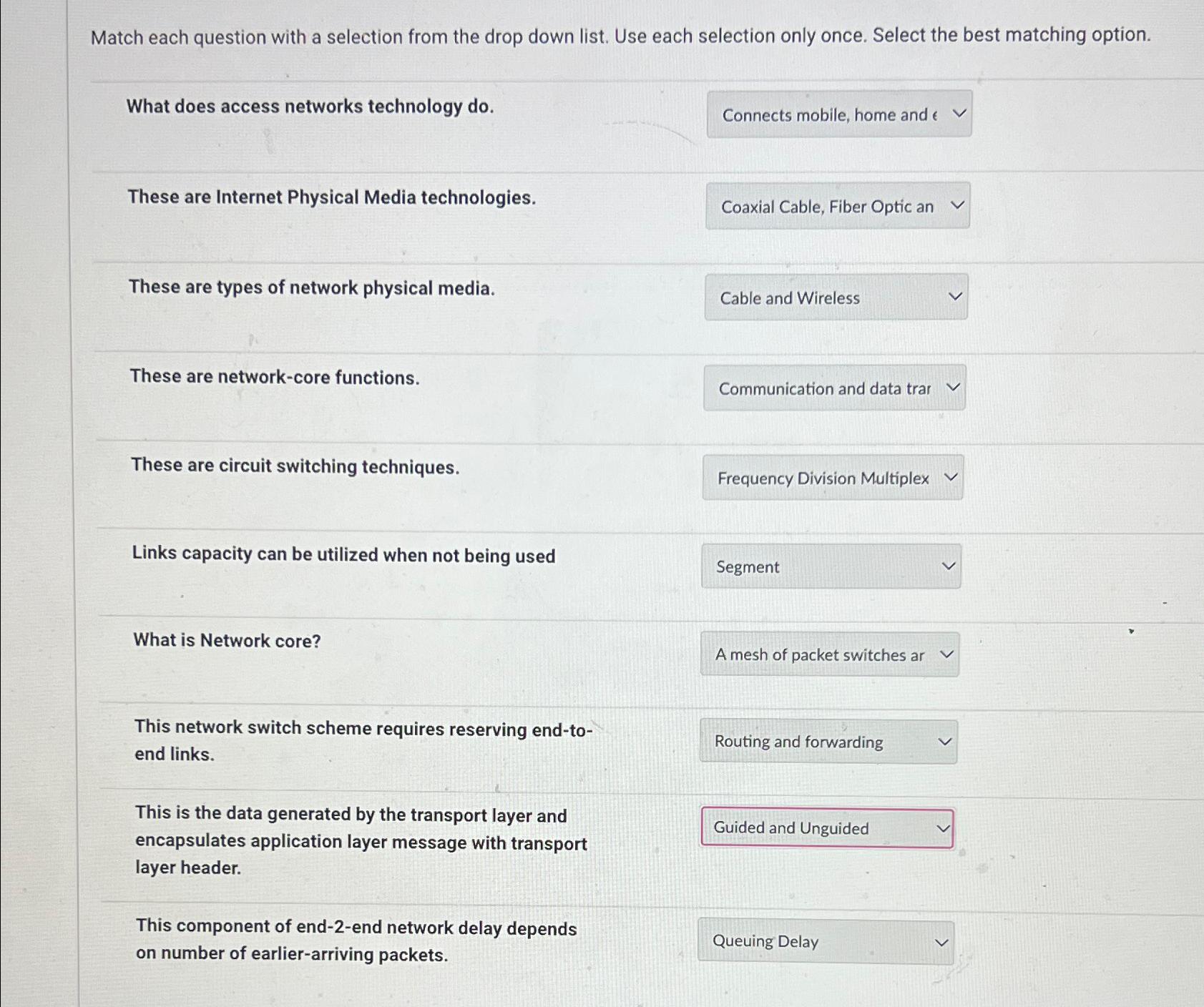Click the highlighted 'Guided and Unguided' field
This screenshot has width=1204, height=1007.
[x=827, y=827]
